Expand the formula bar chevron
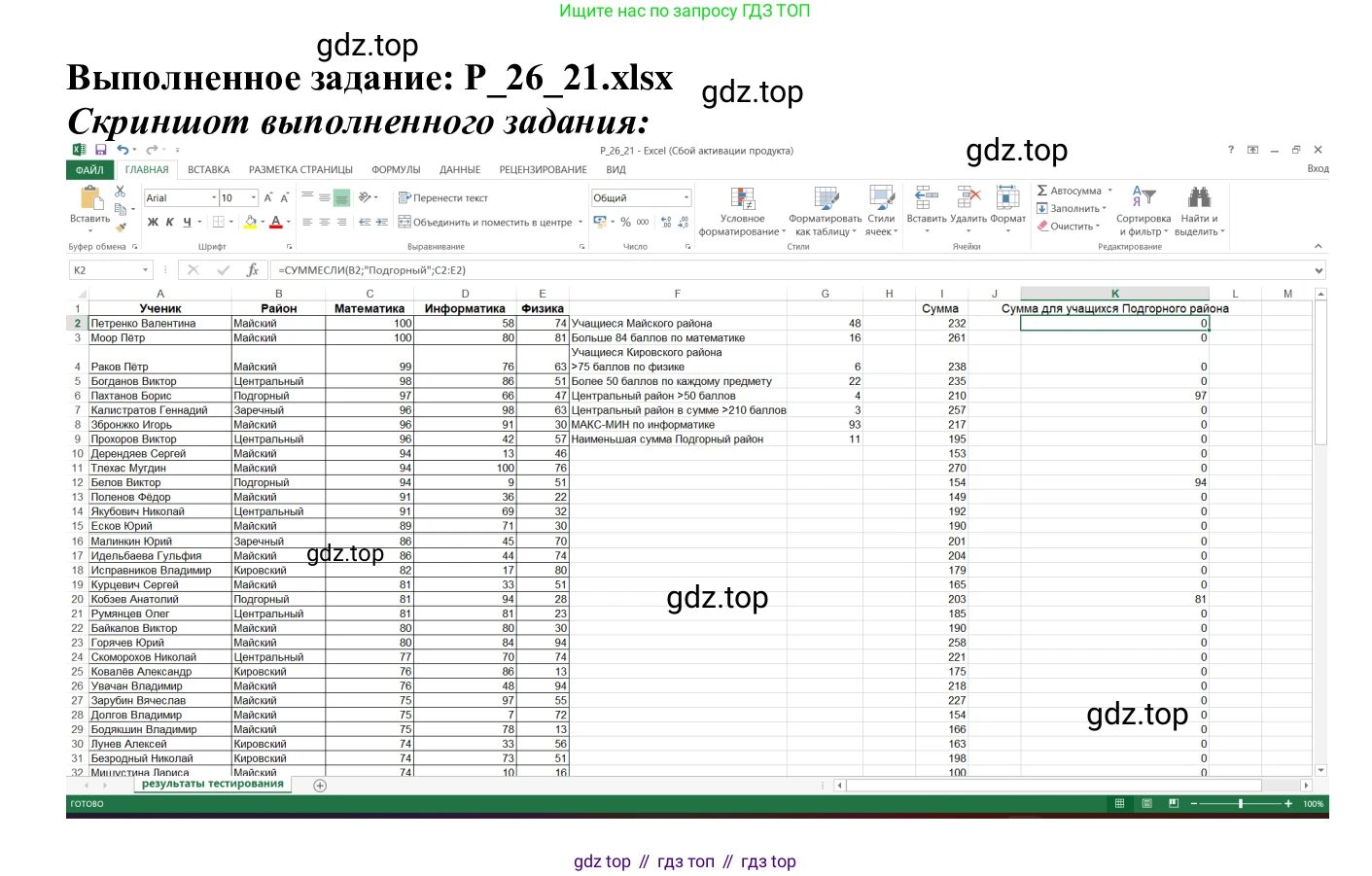The height and width of the screenshot is (876, 1372). [1319, 270]
